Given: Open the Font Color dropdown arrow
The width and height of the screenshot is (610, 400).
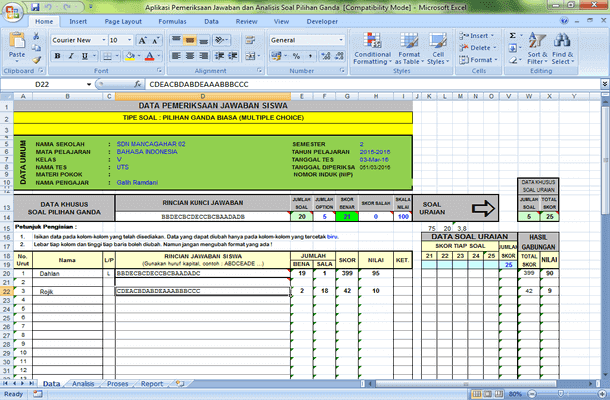Looking at the screenshot, I should pos(158,56).
